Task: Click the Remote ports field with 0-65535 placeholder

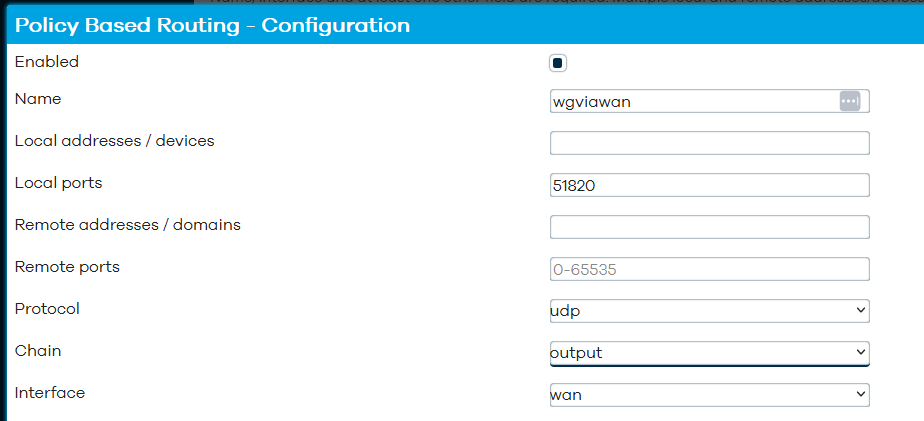Action: [x=710, y=269]
